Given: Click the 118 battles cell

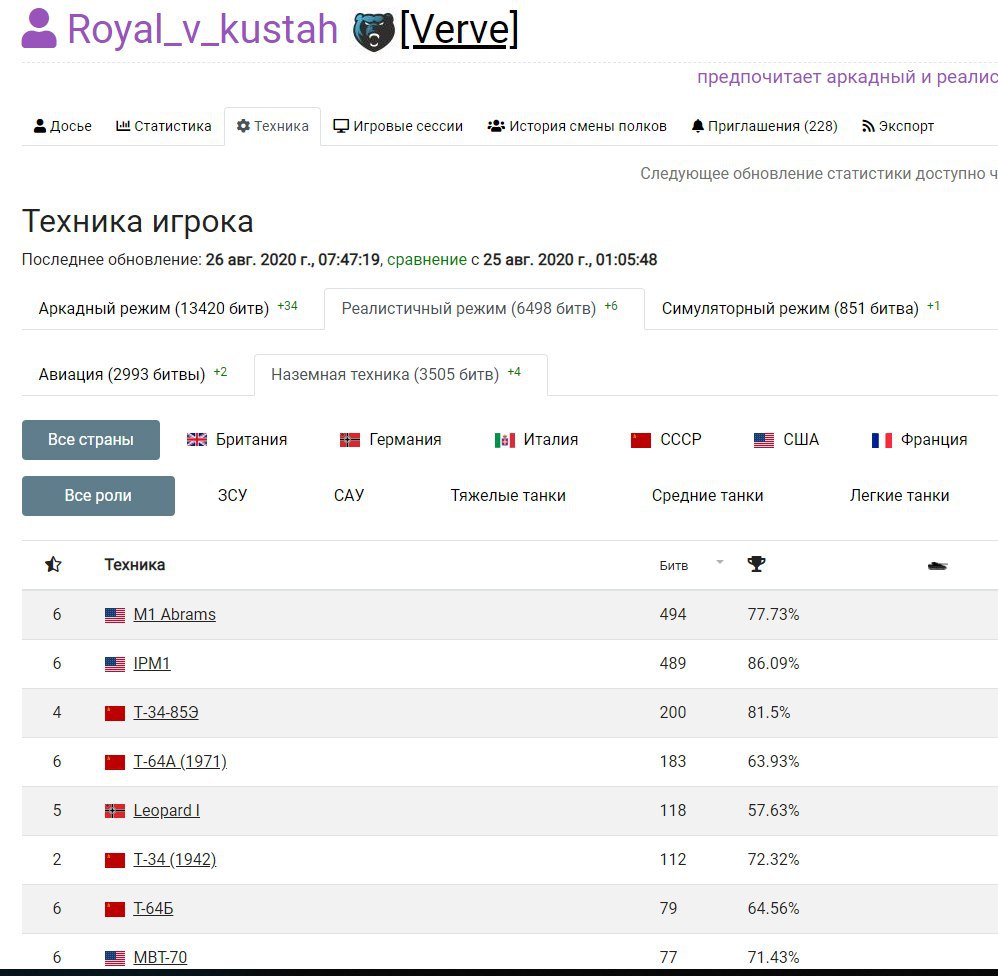Looking at the screenshot, I should tap(673, 810).
